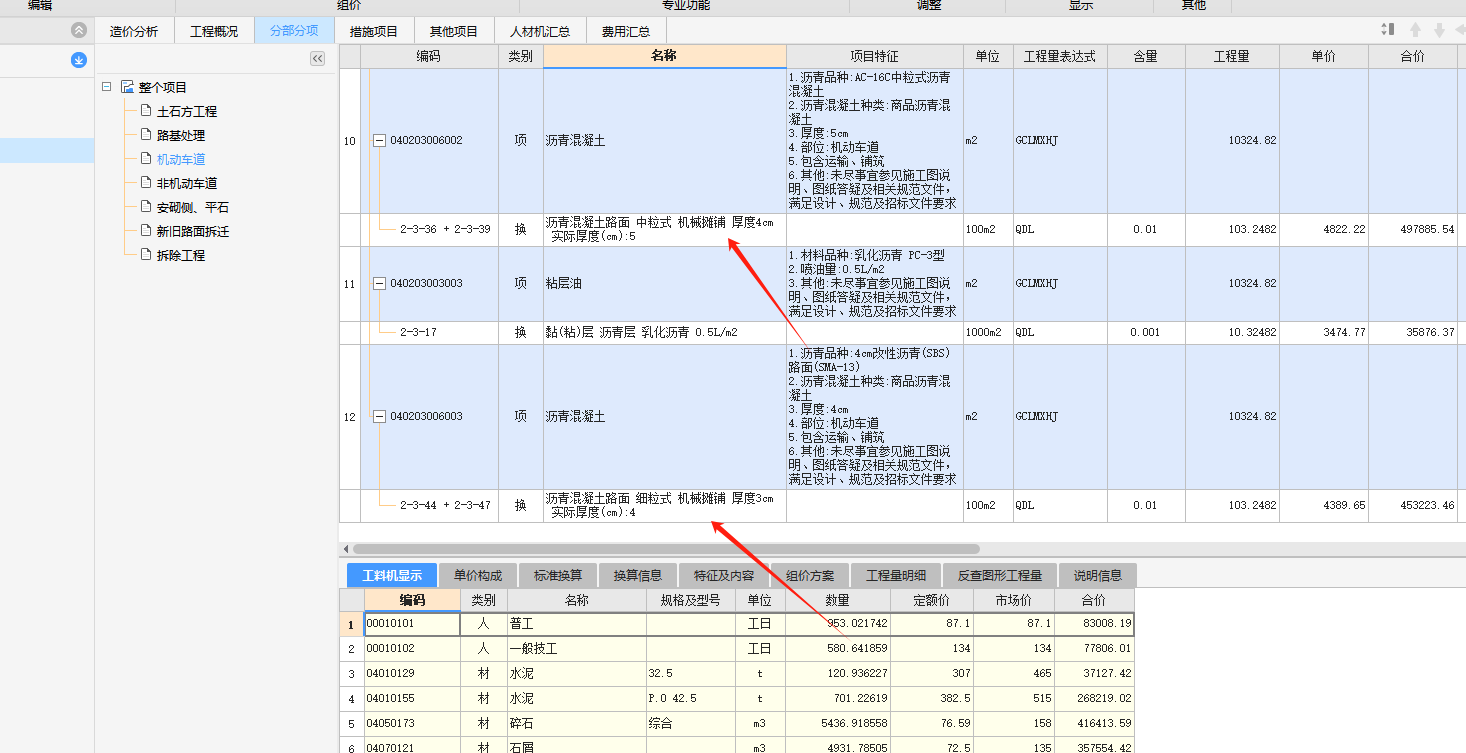Click the document icon beside 拆除工程
Image resolution: width=1466 pixels, height=753 pixels.
(146, 255)
